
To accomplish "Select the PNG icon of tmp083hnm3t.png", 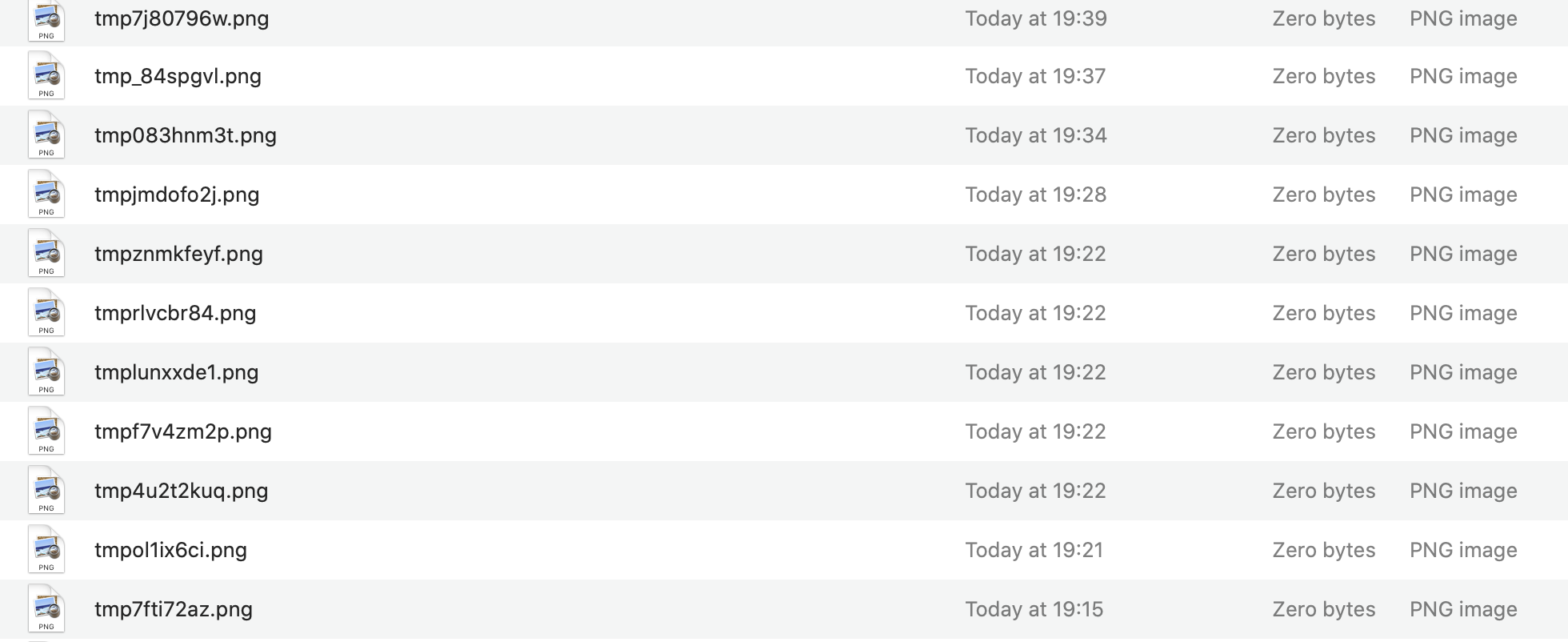I will (x=46, y=135).
